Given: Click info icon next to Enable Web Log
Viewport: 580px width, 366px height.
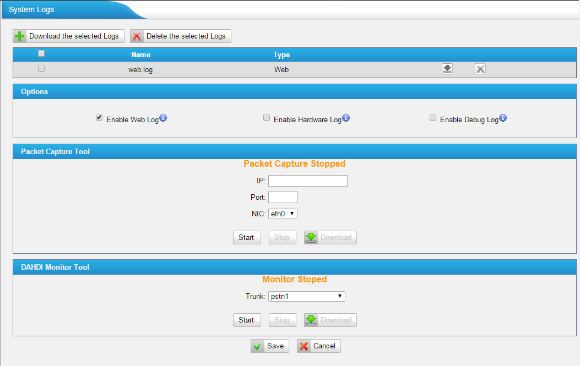Looking at the screenshot, I should coord(163,118).
